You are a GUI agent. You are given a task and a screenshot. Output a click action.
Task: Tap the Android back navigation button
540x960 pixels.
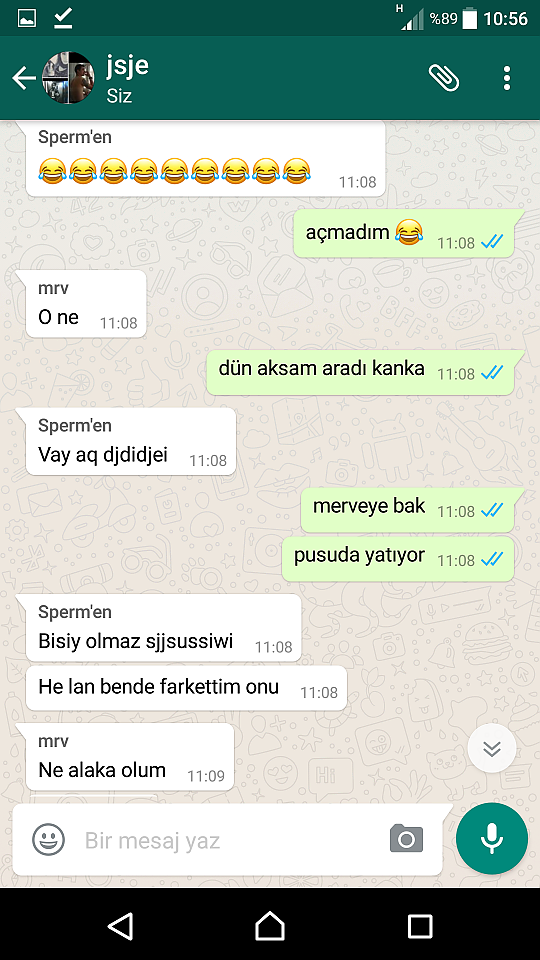click(x=120, y=926)
